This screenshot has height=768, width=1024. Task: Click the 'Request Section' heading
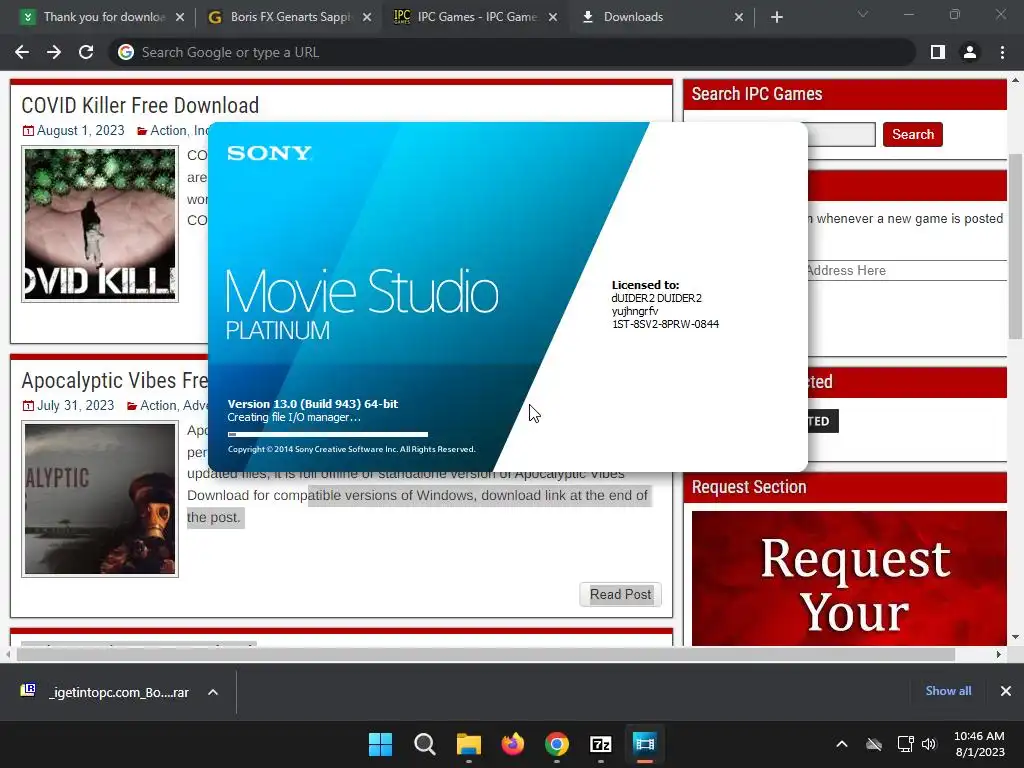[x=748, y=487]
